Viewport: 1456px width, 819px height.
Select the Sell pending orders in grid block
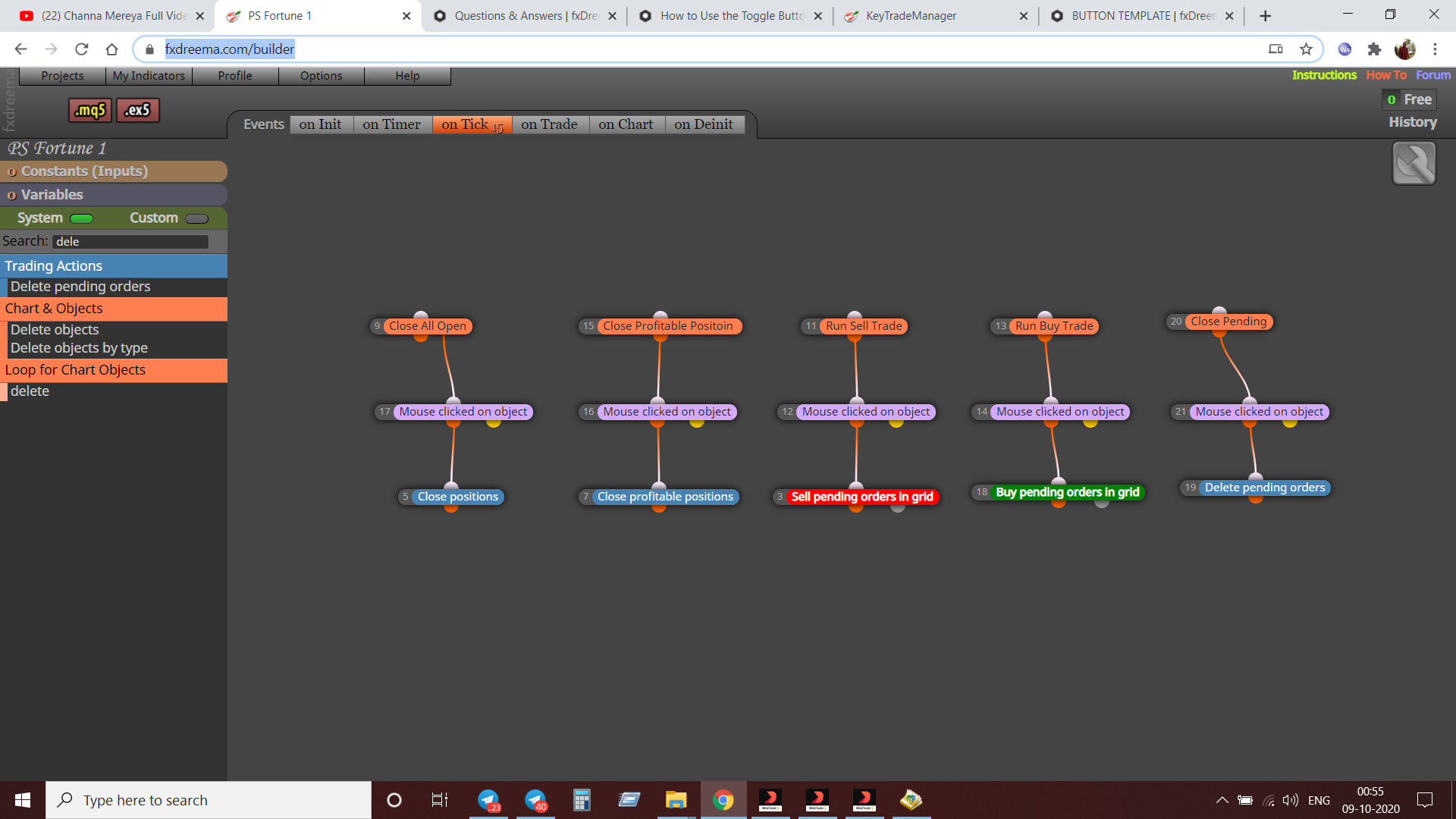862,497
